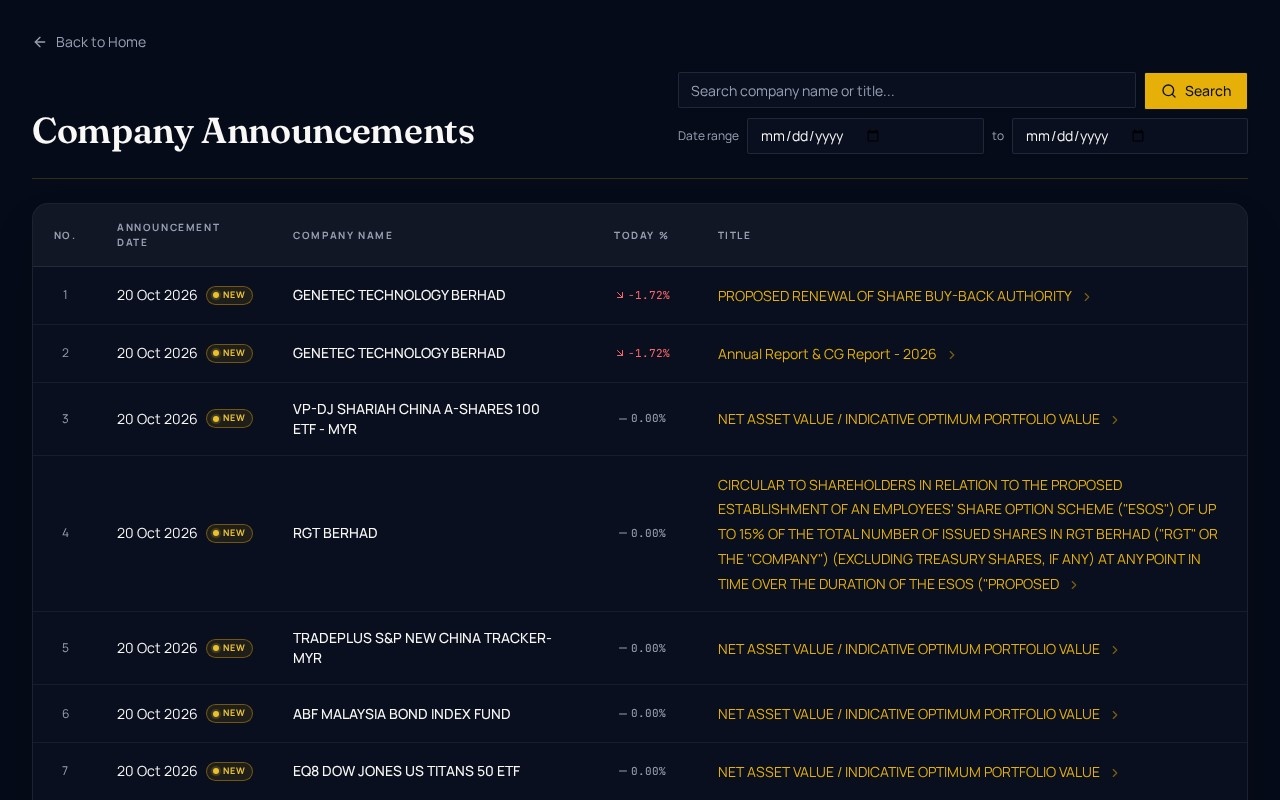Image resolution: width=1280 pixels, height=800 pixels.
Task: Go back via the Back to Home link
Action: (89, 42)
